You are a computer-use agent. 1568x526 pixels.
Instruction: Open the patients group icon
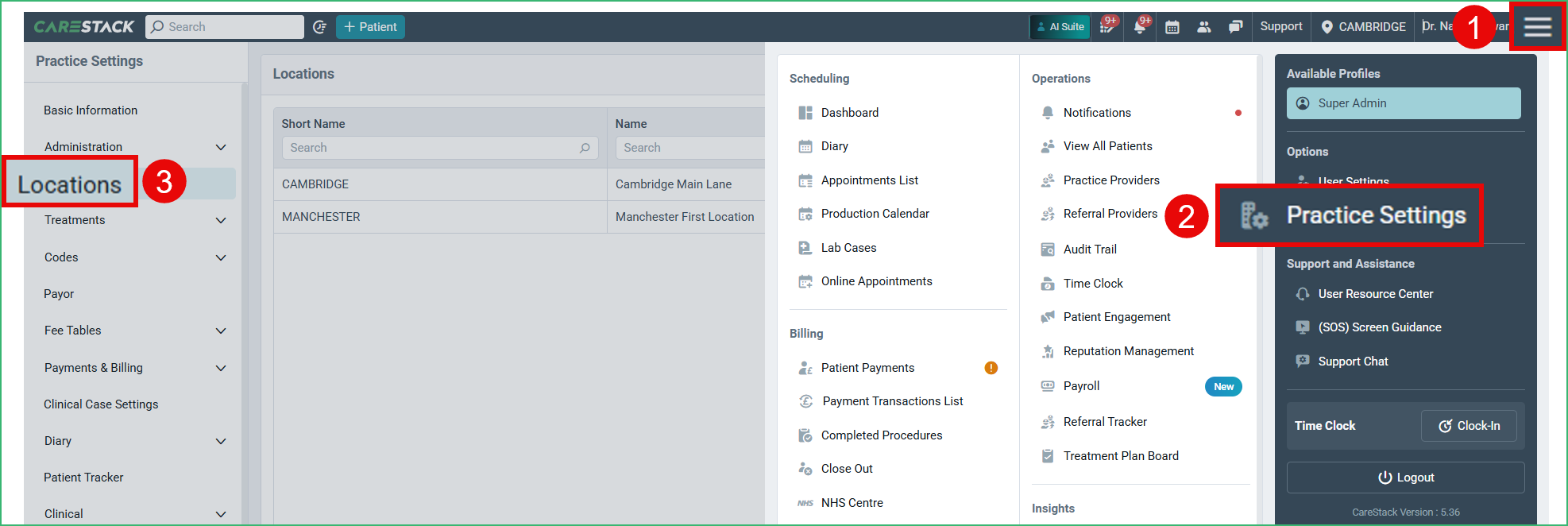(1204, 27)
